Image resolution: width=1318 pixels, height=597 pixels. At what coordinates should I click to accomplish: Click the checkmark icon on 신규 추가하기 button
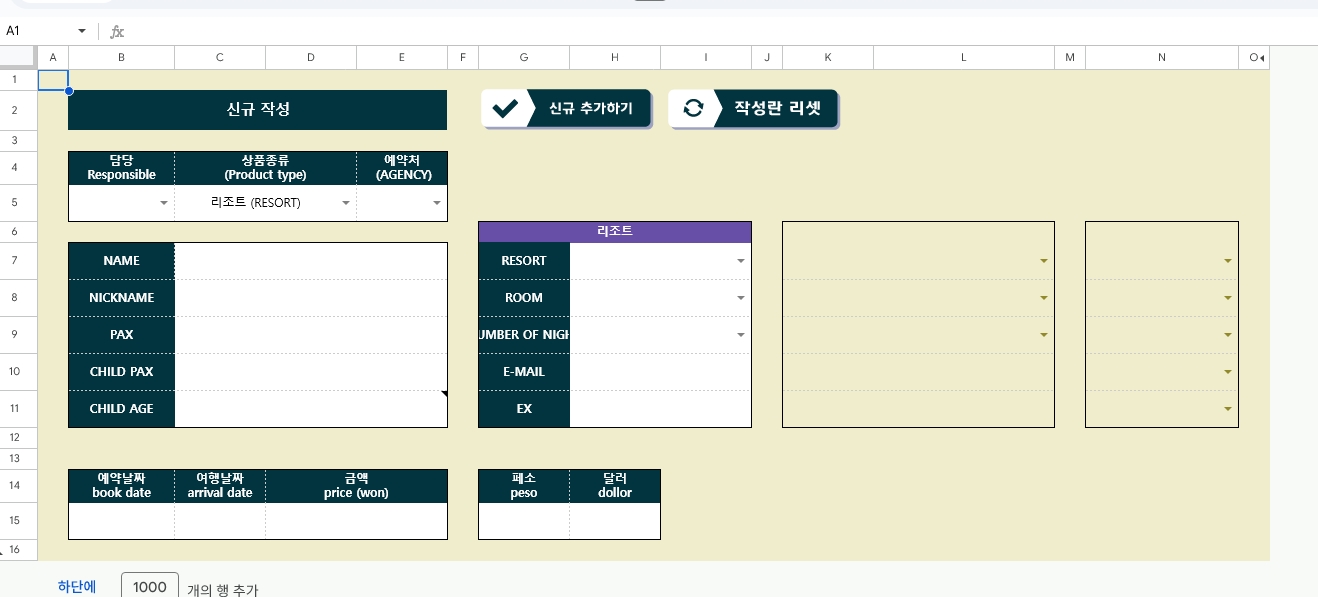506,108
